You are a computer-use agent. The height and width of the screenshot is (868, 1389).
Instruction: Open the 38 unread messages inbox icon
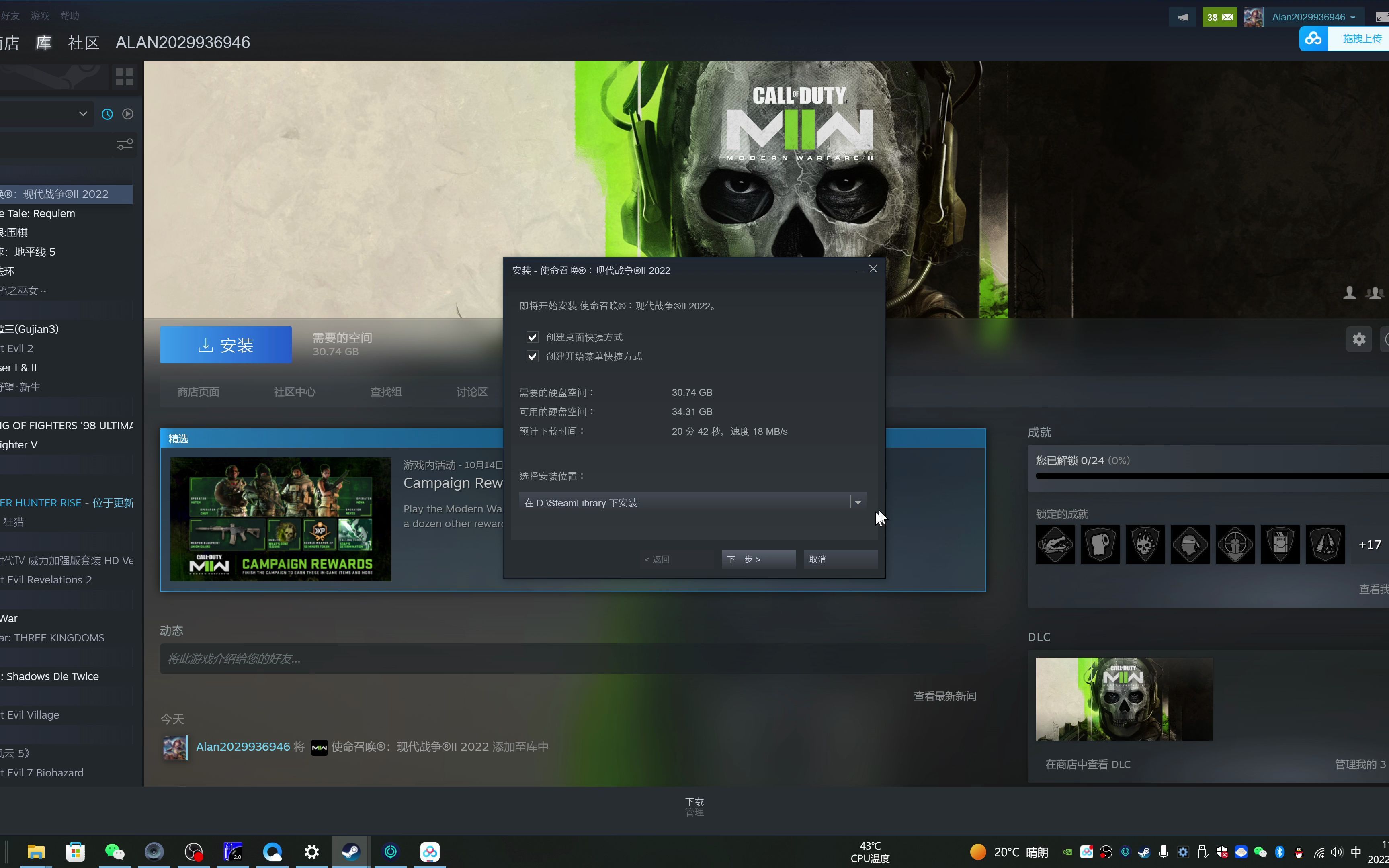(x=1220, y=17)
